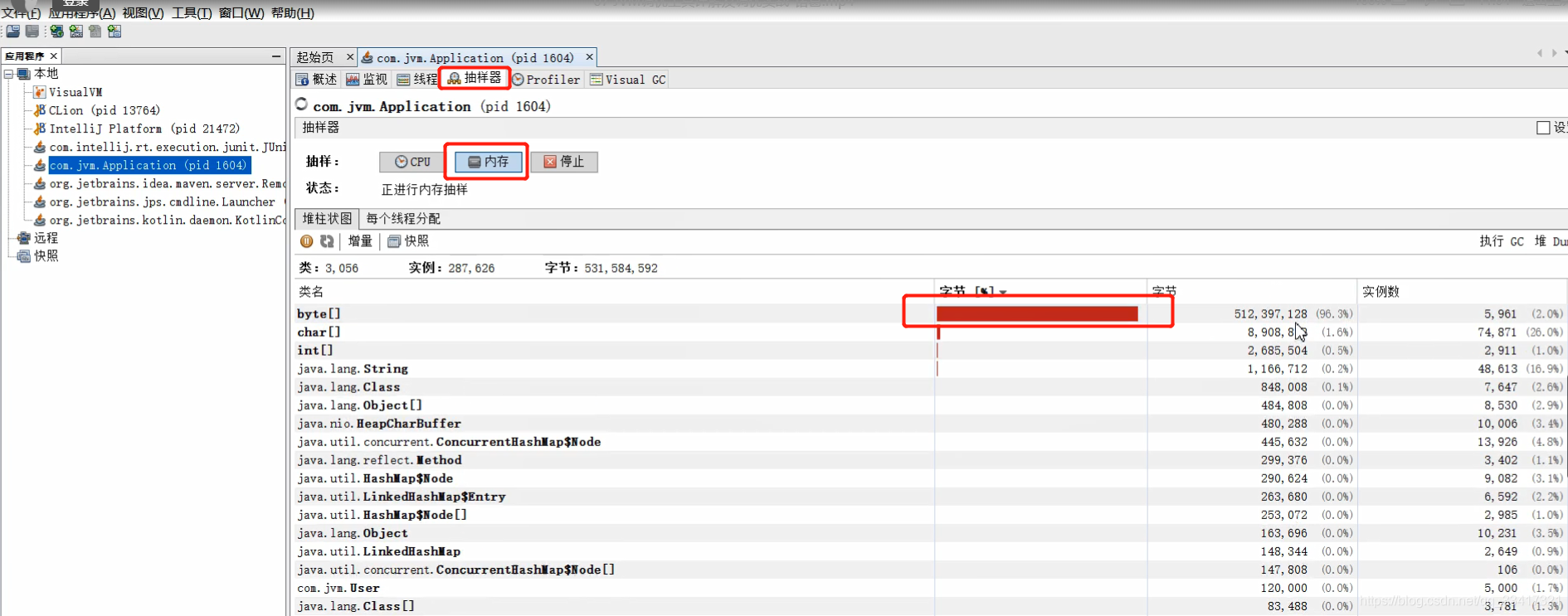Collapse the 本地 local tree node
Screen dimensions: 1568x616
point(8,74)
